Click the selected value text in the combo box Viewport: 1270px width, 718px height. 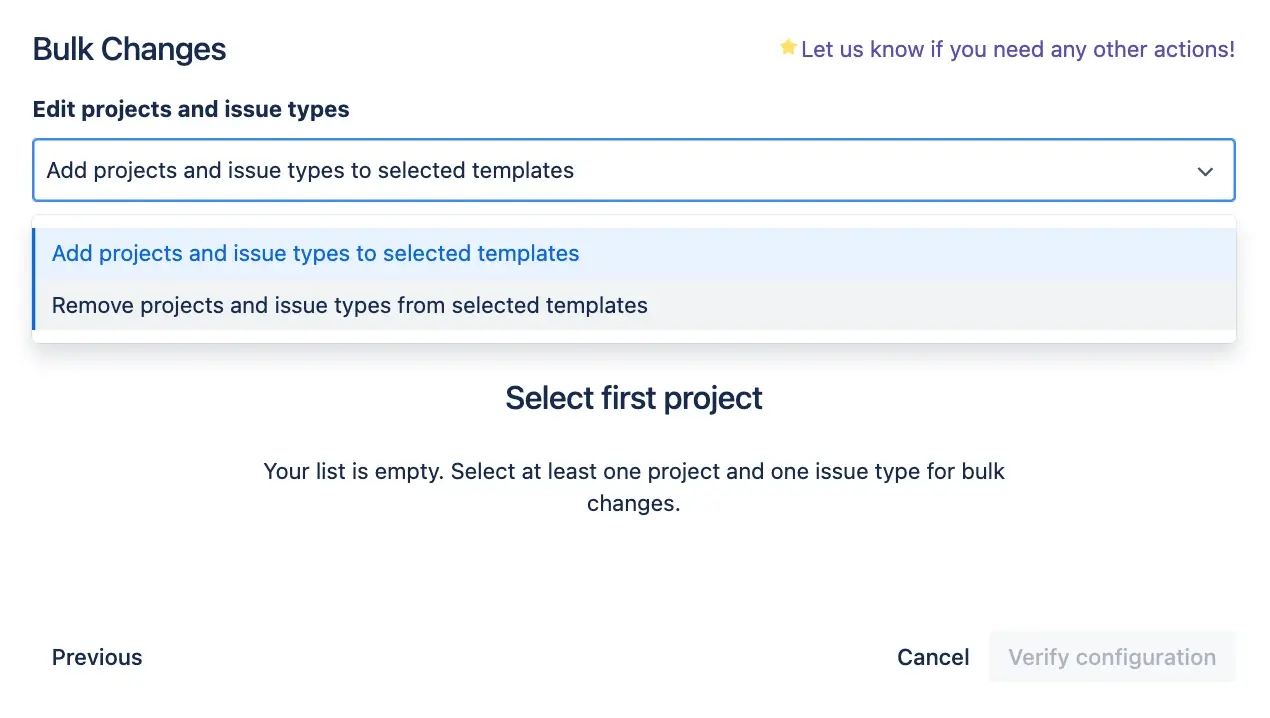[310, 171]
